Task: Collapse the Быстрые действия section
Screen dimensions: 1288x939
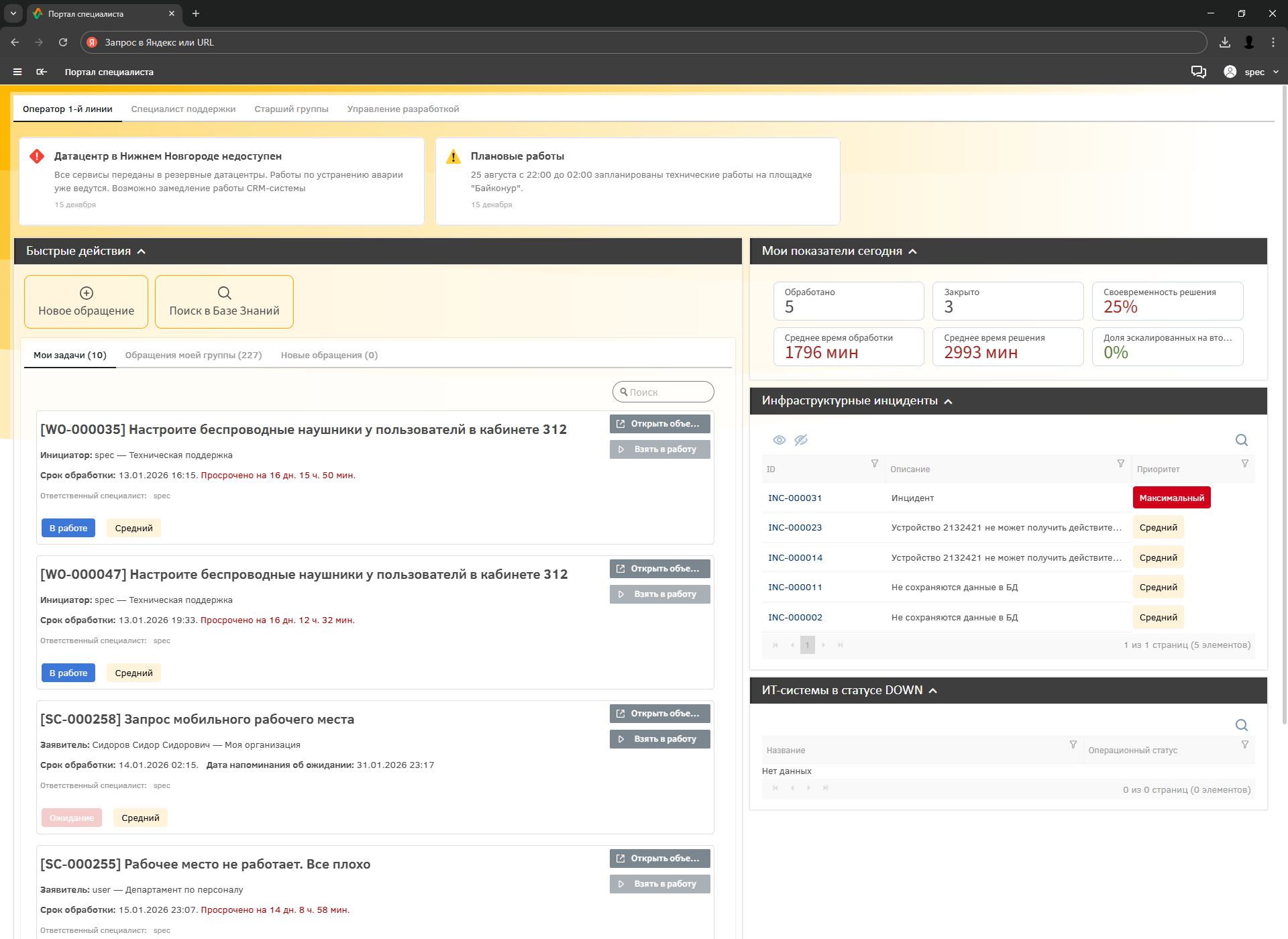Action: pos(142,252)
